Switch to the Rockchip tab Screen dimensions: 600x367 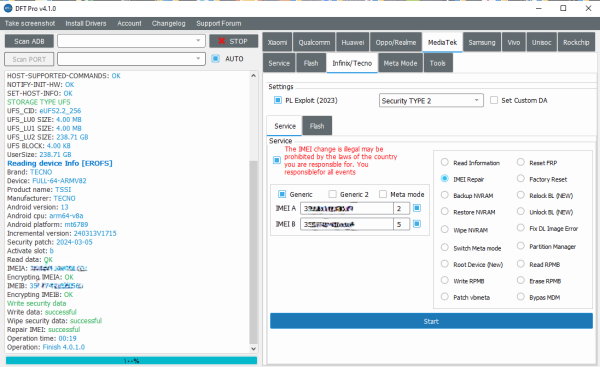click(x=576, y=42)
